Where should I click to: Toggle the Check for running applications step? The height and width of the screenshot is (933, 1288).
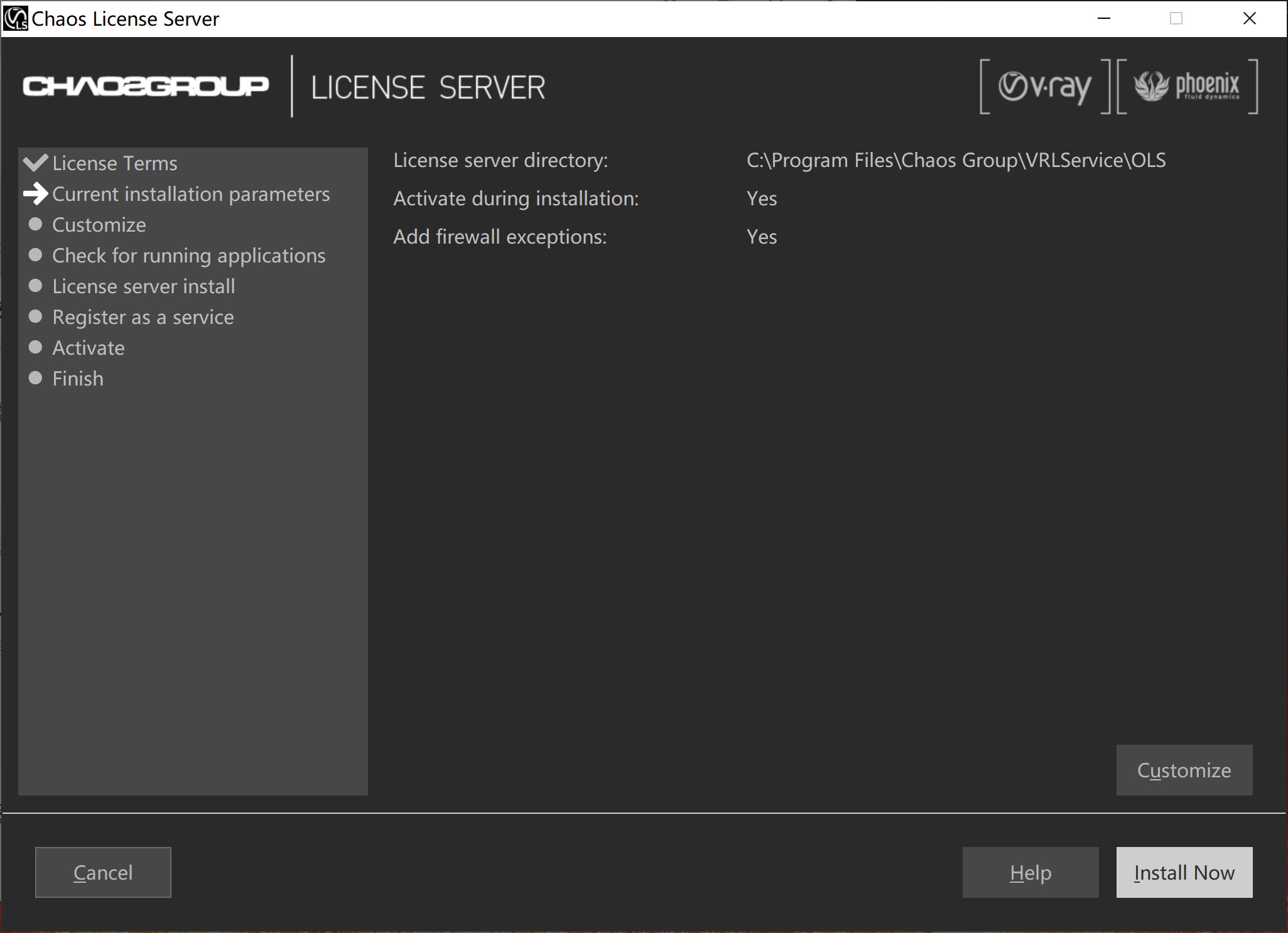[x=188, y=254]
